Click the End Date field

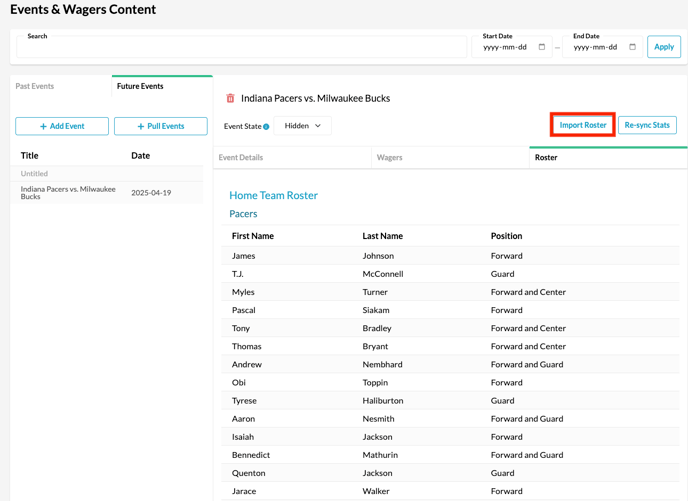pos(602,47)
